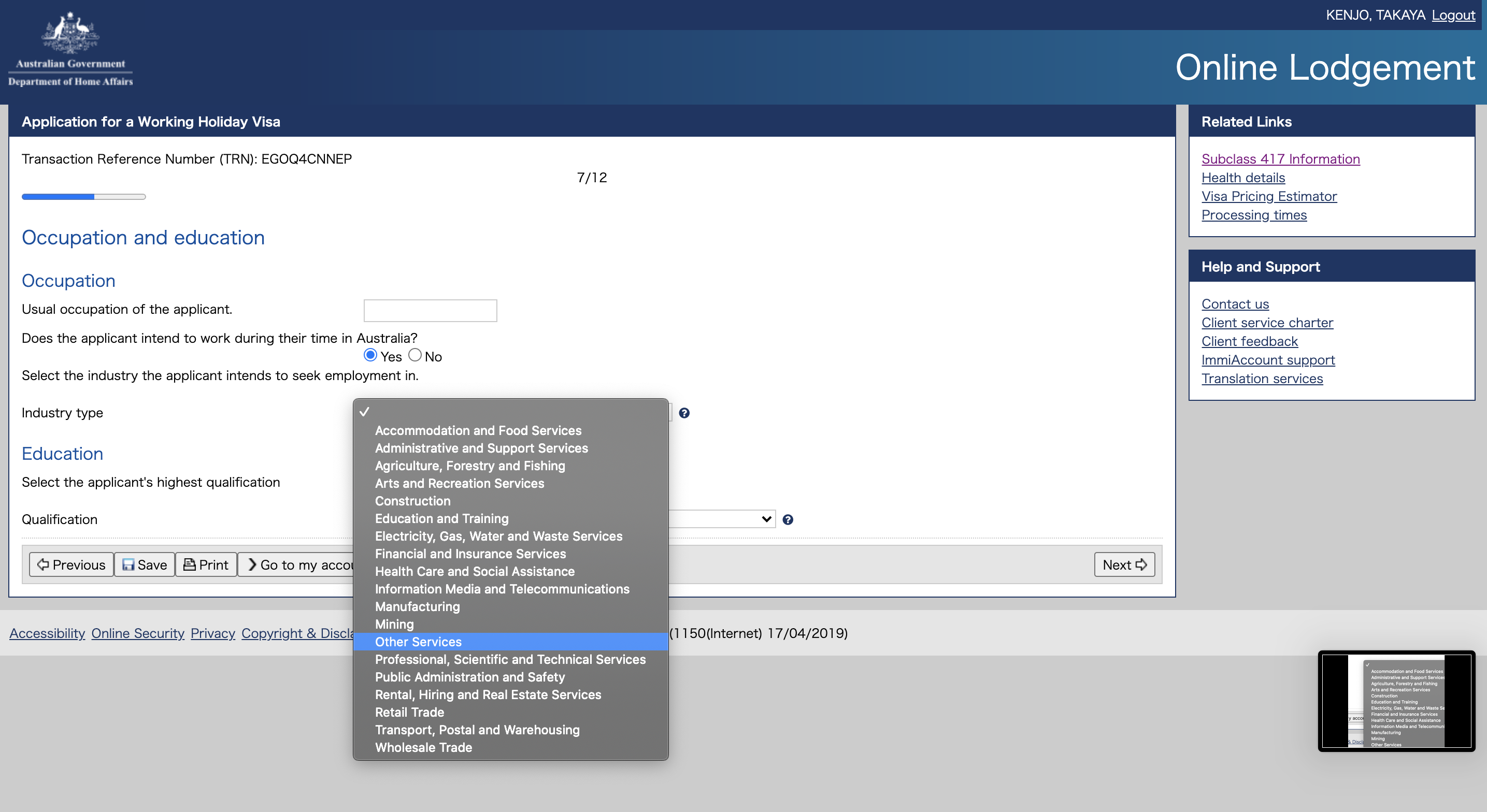Click the Previous button arrow icon

pos(42,564)
